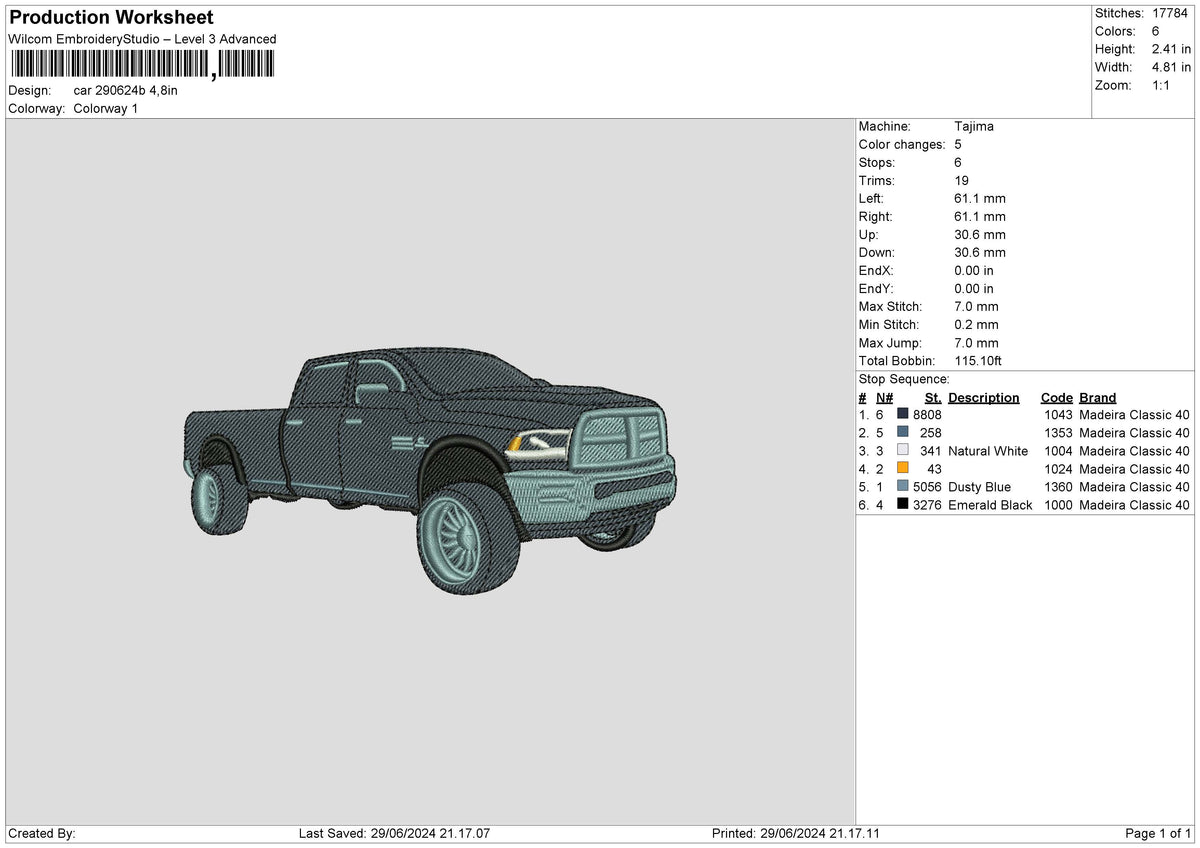Click the dark navy 8808 color swatch
1200x848 pixels.
coord(903,415)
